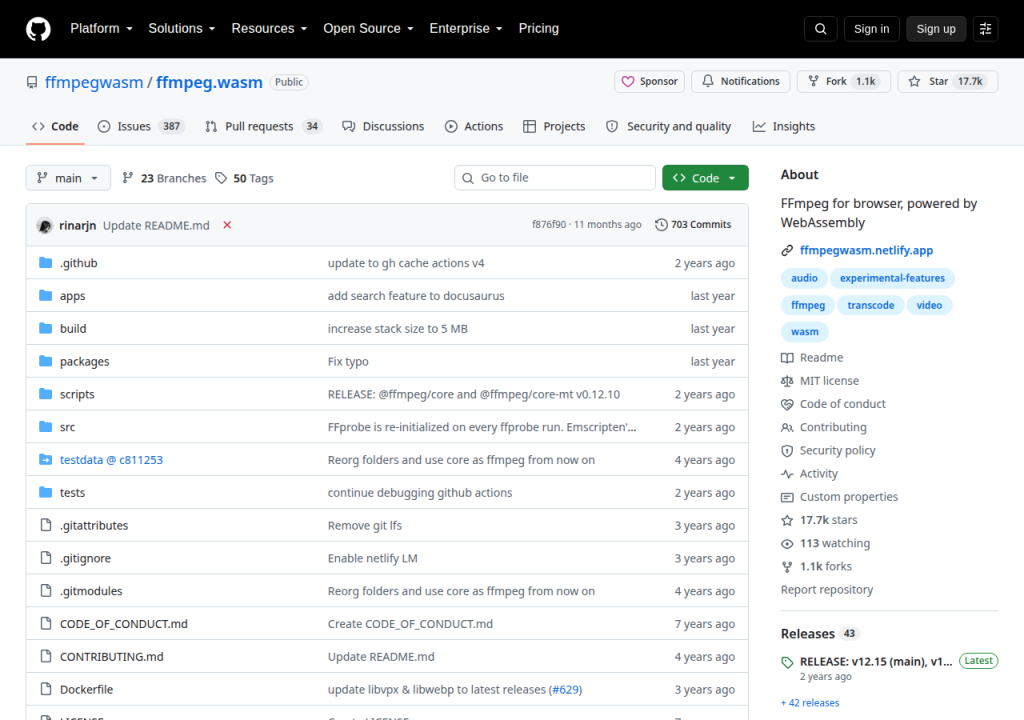Switch to the Projects tab
This screenshot has height=720, width=1024.
554,126
